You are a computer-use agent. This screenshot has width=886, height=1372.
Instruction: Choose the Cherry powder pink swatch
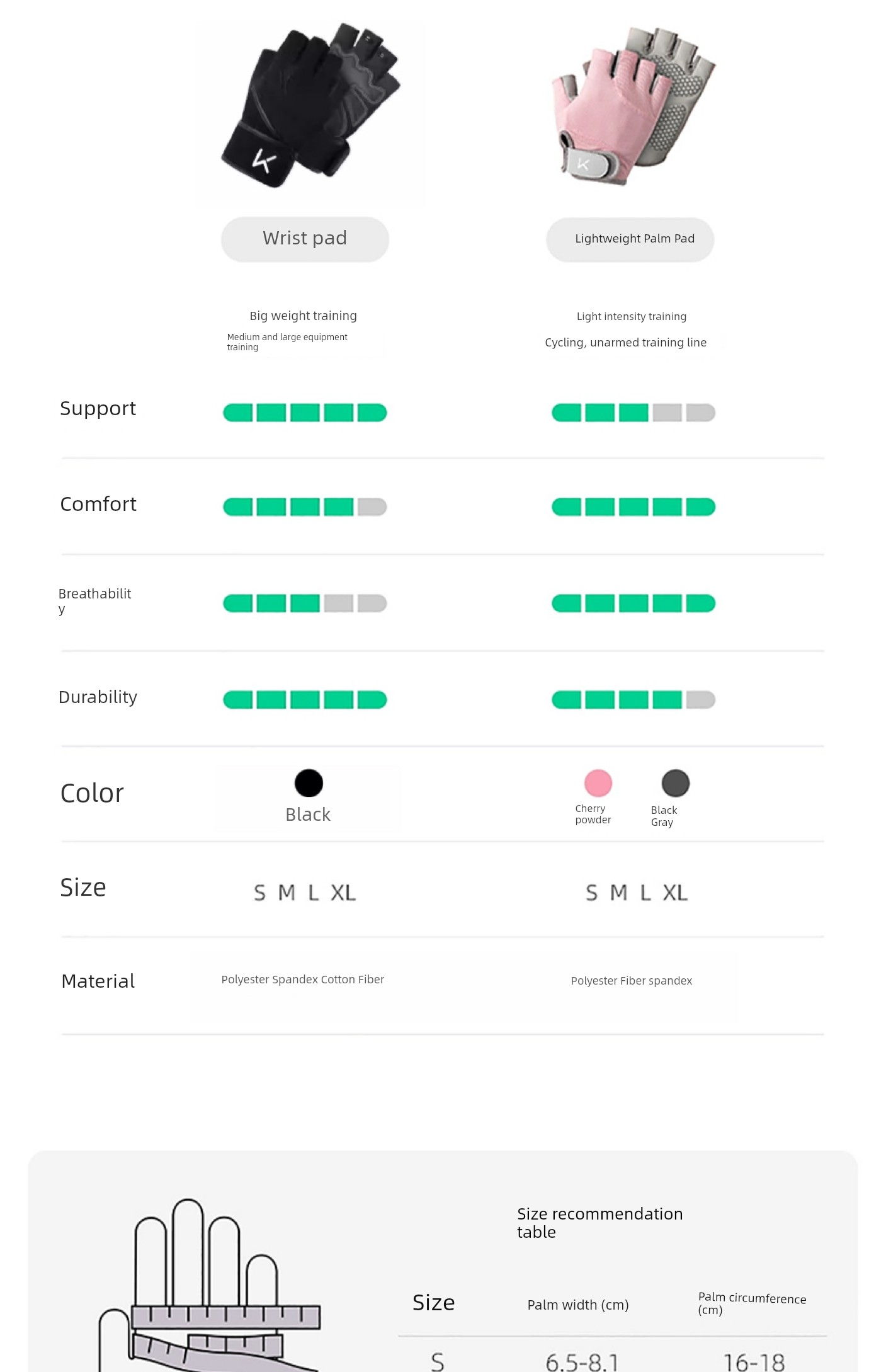coord(598,783)
